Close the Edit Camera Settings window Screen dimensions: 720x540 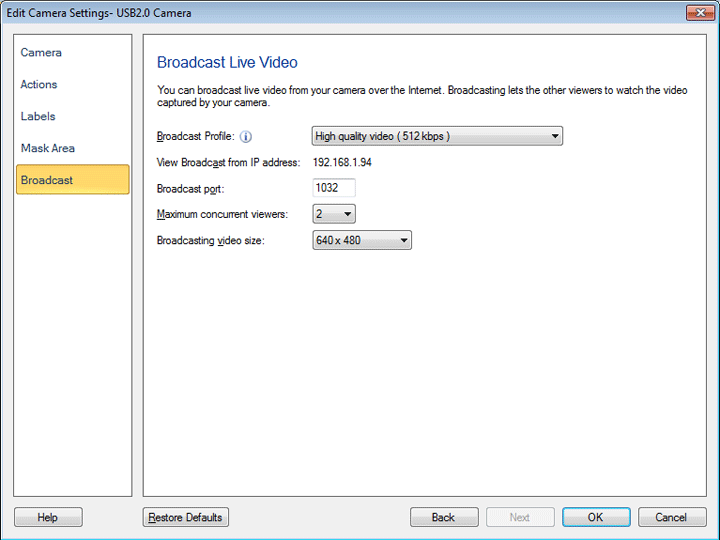(x=699, y=13)
